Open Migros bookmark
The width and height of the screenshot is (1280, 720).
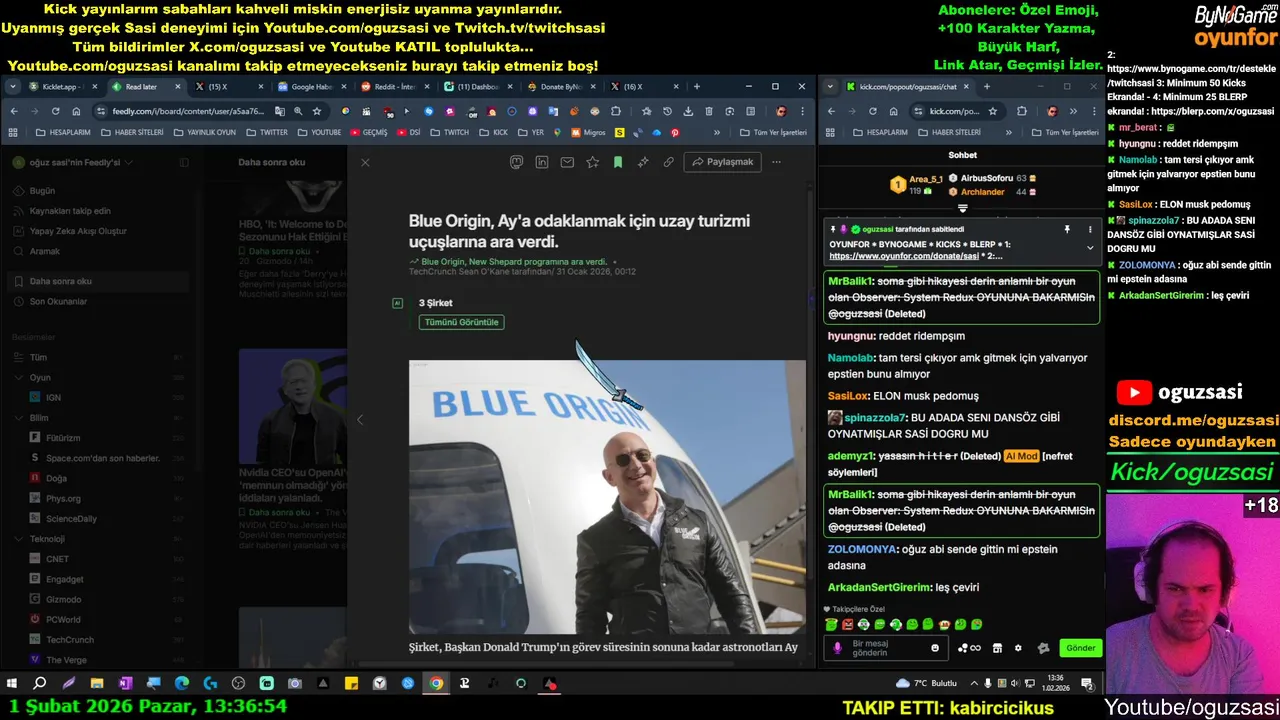coord(588,132)
